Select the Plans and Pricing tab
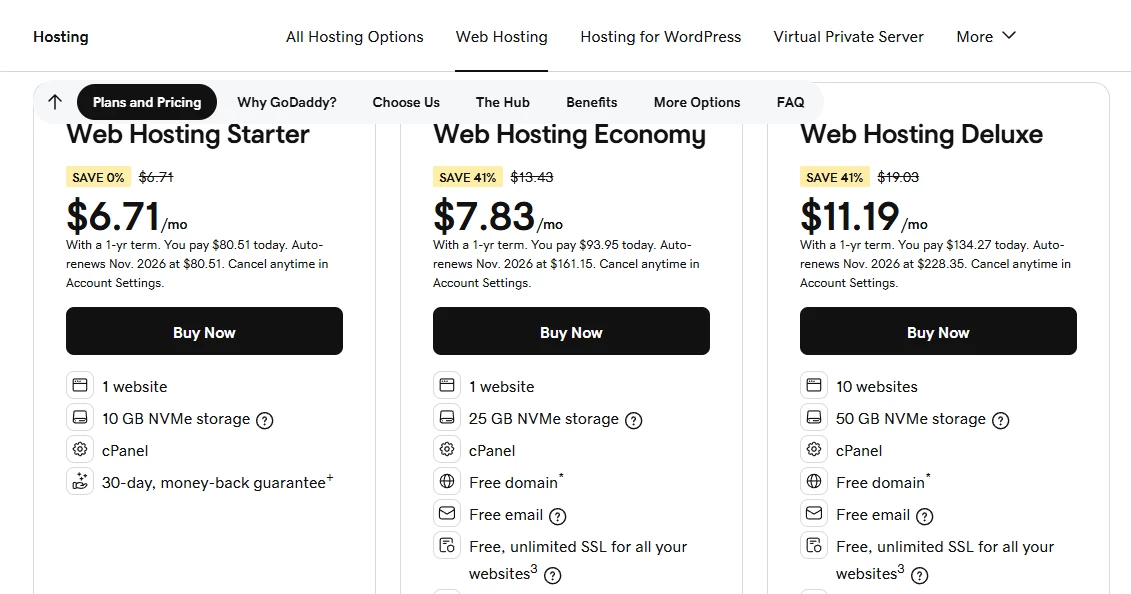Viewport: 1131px width, 594px height. tap(146, 102)
